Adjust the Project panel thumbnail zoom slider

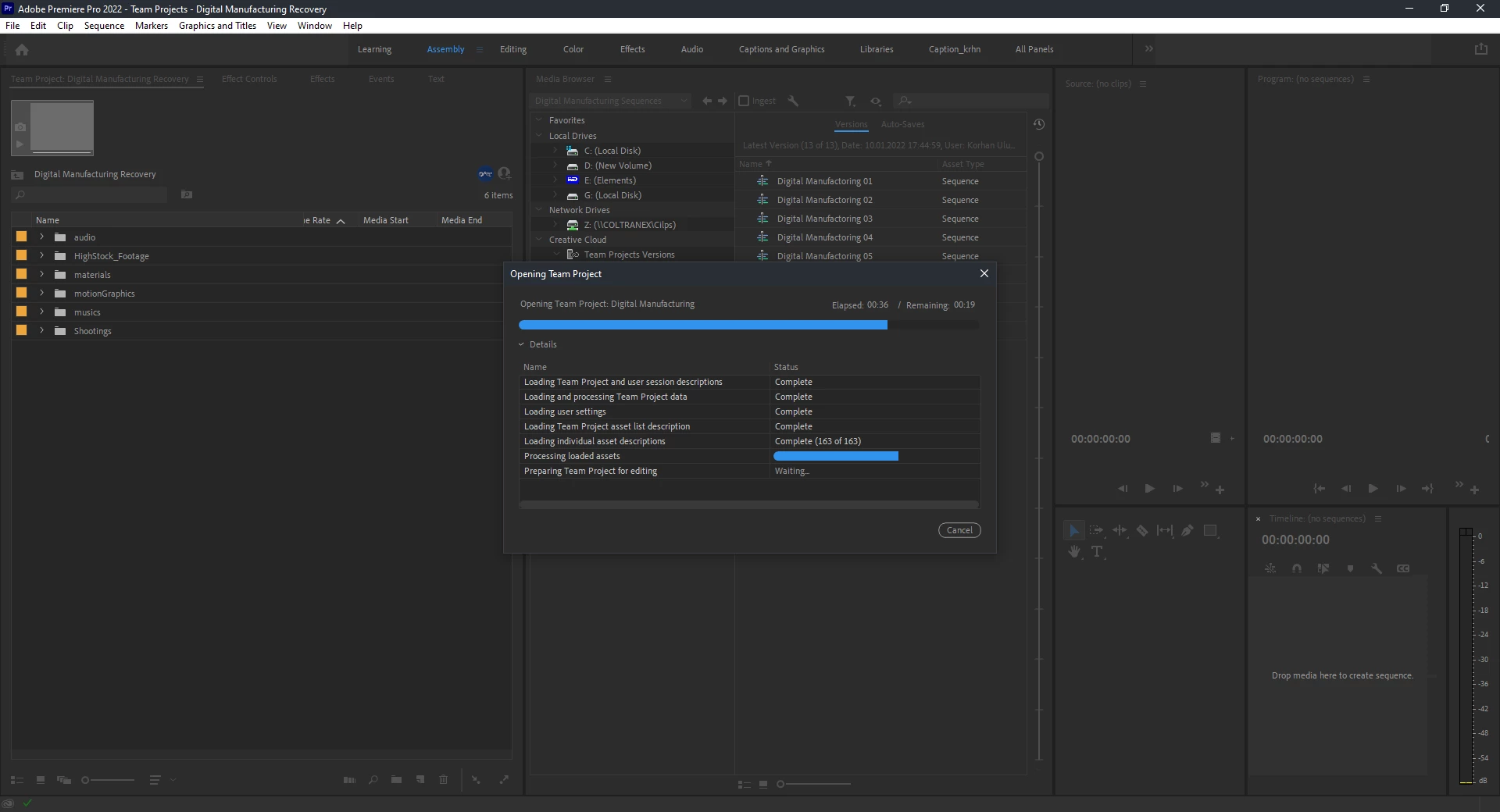tap(108, 780)
